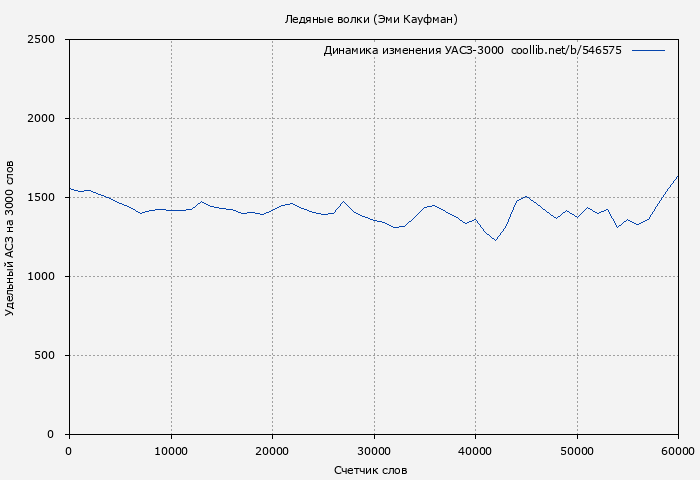The width and height of the screenshot is (700, 480).
Task: Click the 50000 tick label on X-axis
Action: point(577,450)
